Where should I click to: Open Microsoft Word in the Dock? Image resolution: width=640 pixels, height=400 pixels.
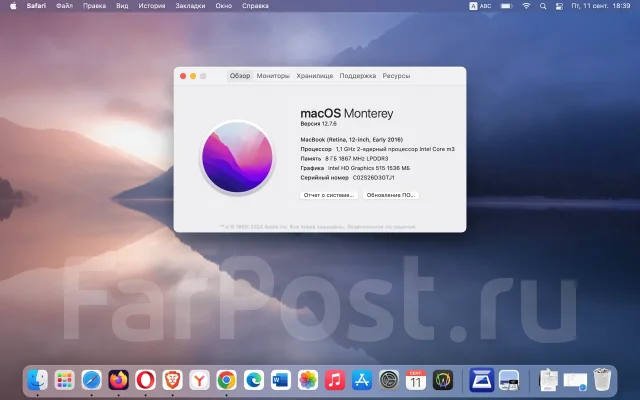[x=280, y=380]
